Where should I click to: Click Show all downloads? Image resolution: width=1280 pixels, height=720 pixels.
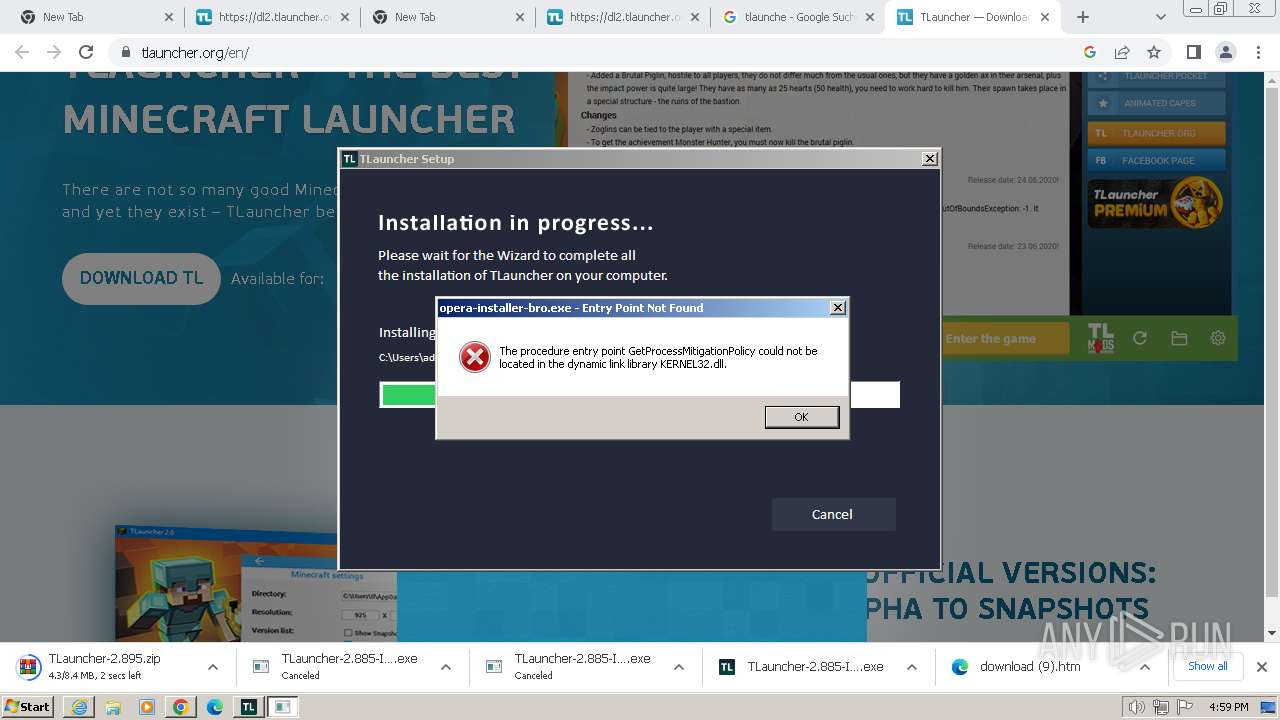pyautogui.click(x=1207, y=666)
